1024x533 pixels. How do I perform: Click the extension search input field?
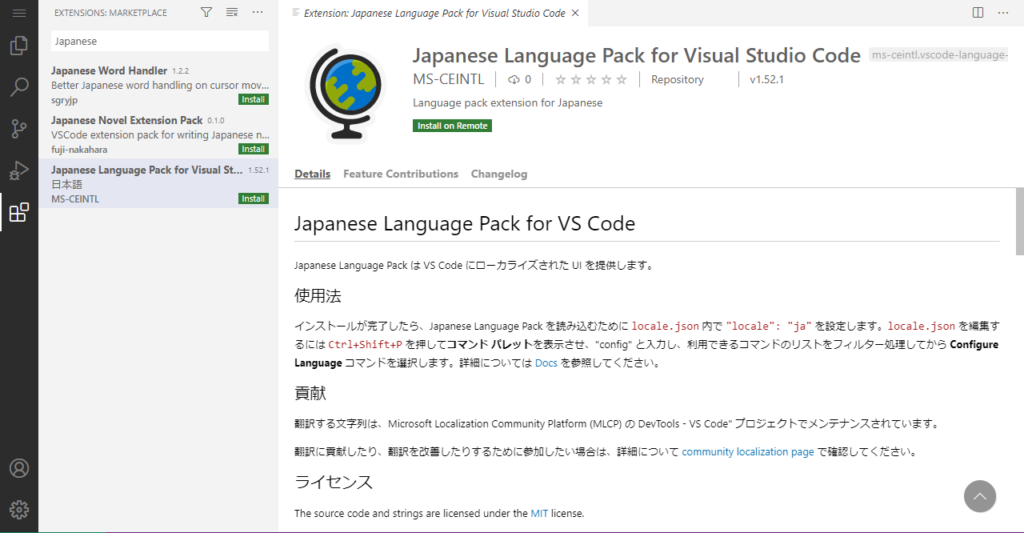click(x=160, y=42)
